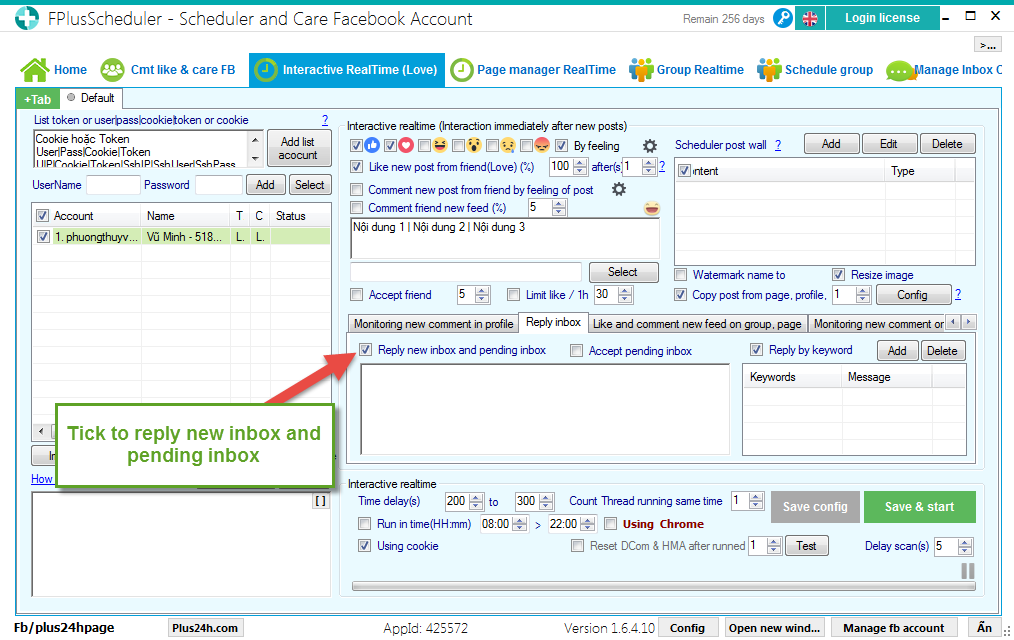This screenshot has width=1014, height=640.
Task: Click the Page manager RealTime clock icon
Action: pyautogui.click(x=462, y=70)
